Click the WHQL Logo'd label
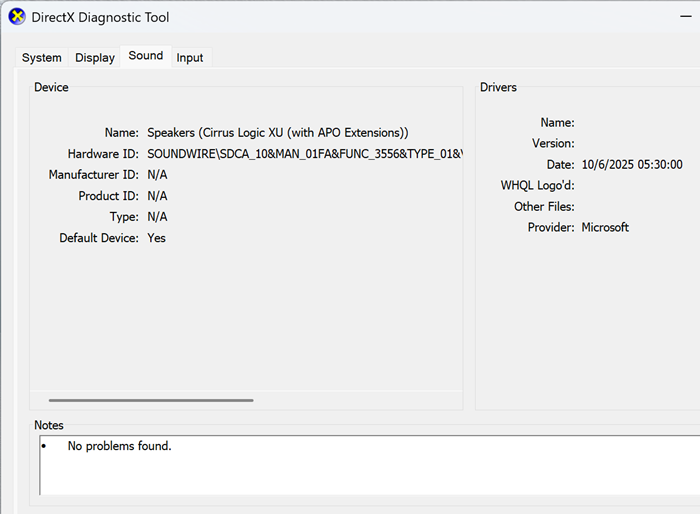Viewport: 700px width, 514px height. [x=538, y=185]
